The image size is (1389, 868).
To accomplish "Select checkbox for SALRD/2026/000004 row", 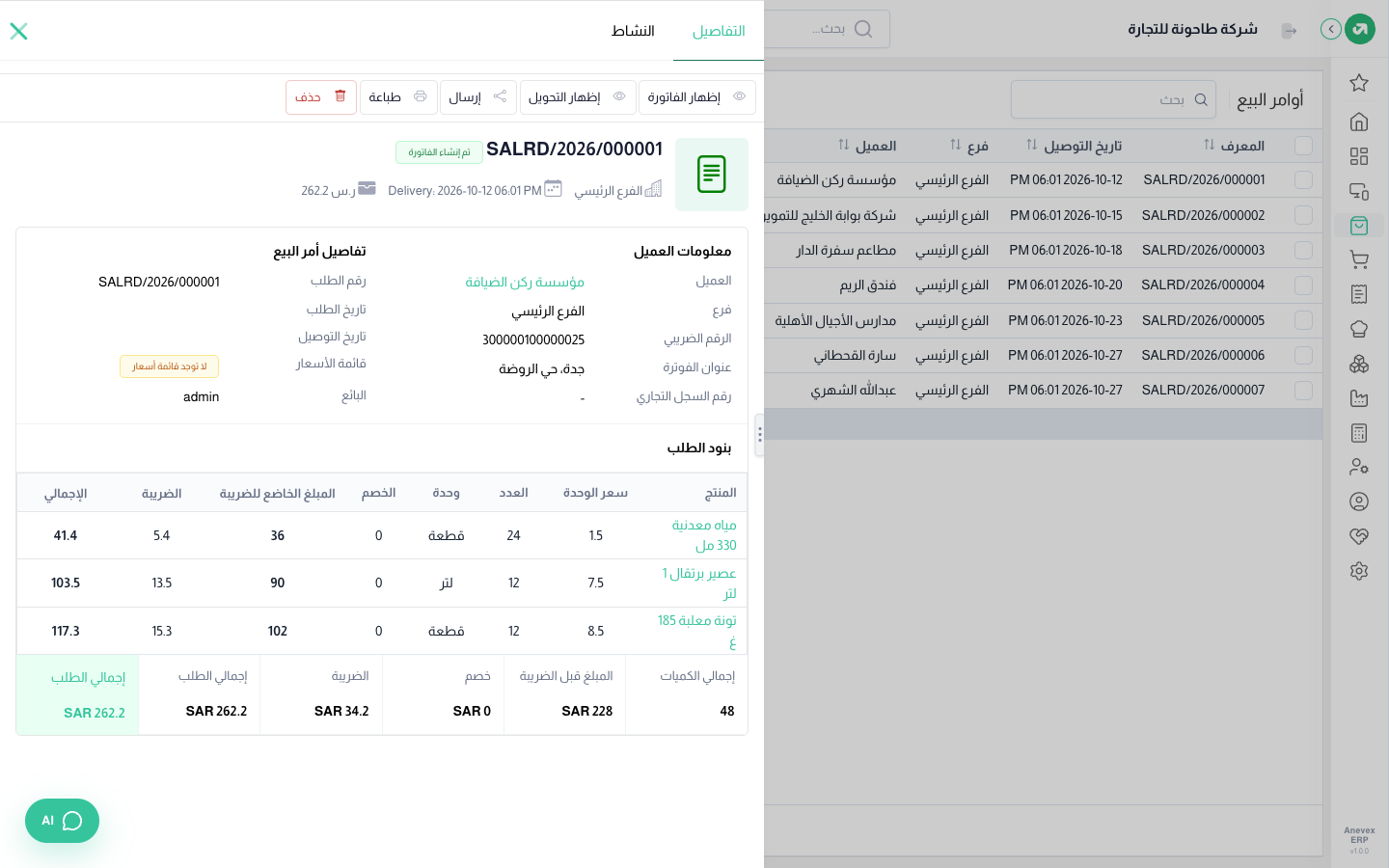I will click(1303, 285).
